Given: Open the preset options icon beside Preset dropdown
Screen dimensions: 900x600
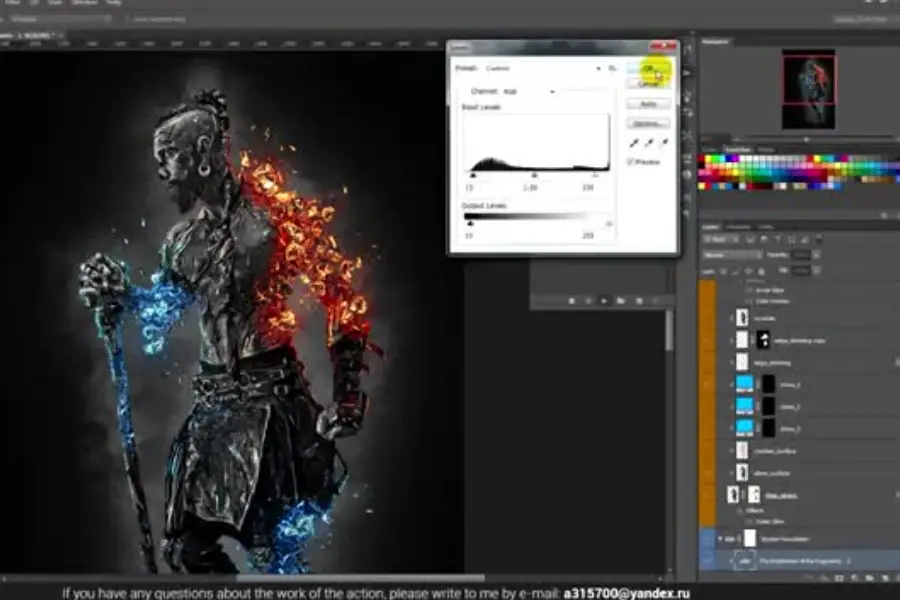Looking at the screenshot, I should click(x=612, y=68).
